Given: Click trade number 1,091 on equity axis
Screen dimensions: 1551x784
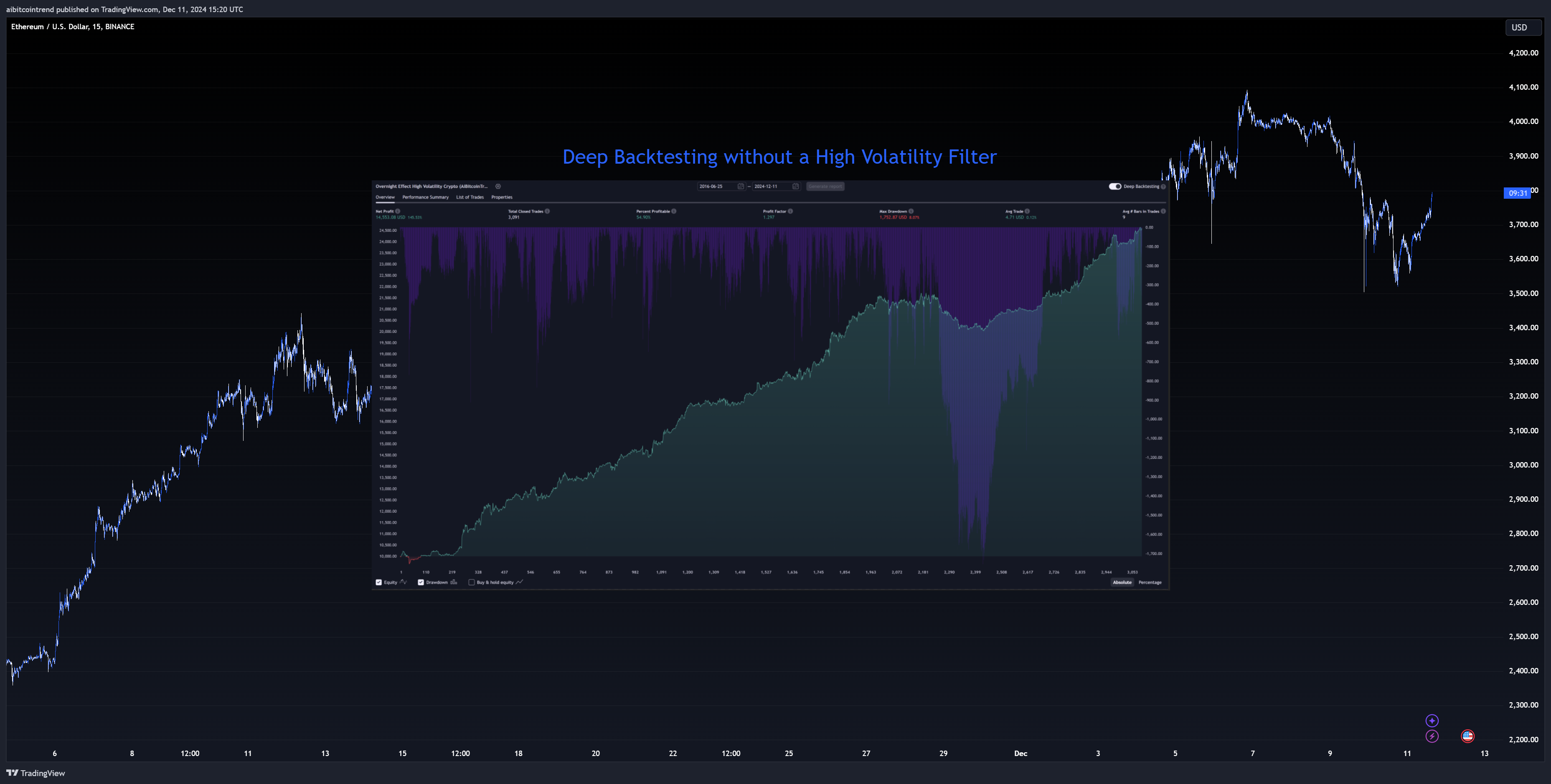Looking at the screenshot, I should [661, 572].
